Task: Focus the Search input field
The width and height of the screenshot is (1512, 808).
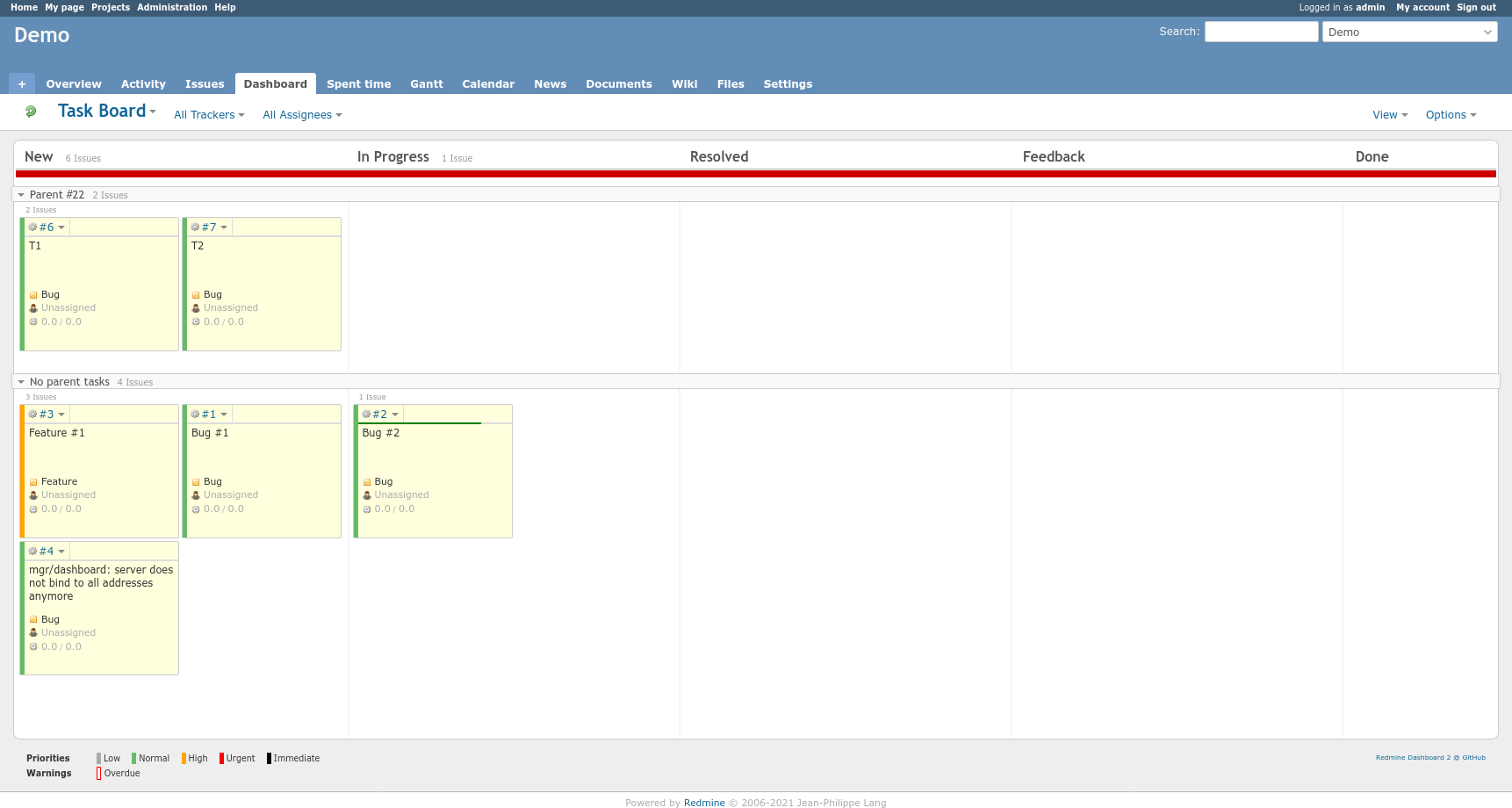Action: click(1261, 32)
